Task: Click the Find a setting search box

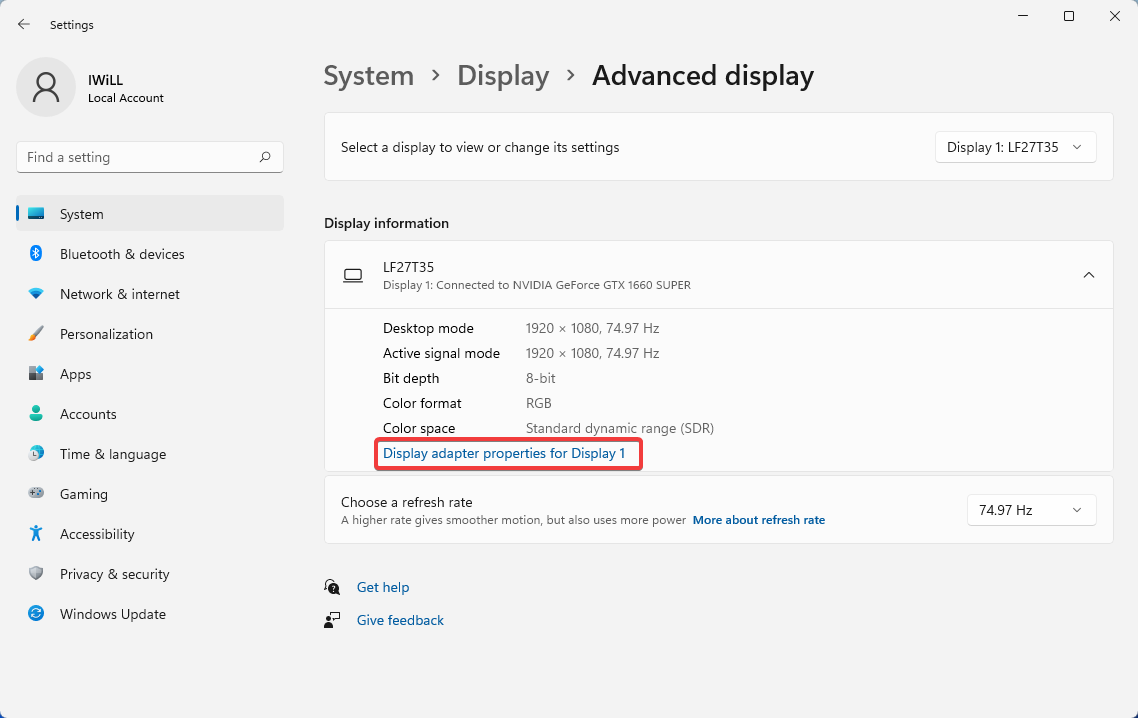Action: click(x=149, y=157)
